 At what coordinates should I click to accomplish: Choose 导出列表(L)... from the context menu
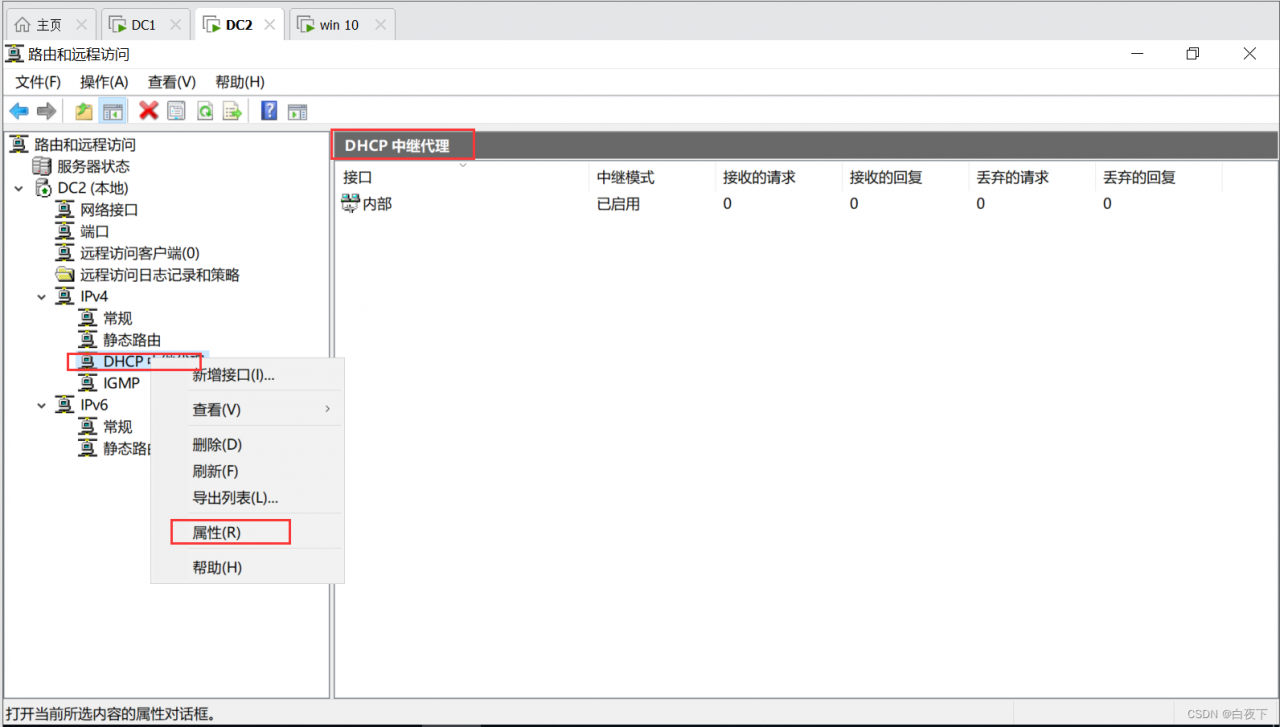tap(247, 498)
